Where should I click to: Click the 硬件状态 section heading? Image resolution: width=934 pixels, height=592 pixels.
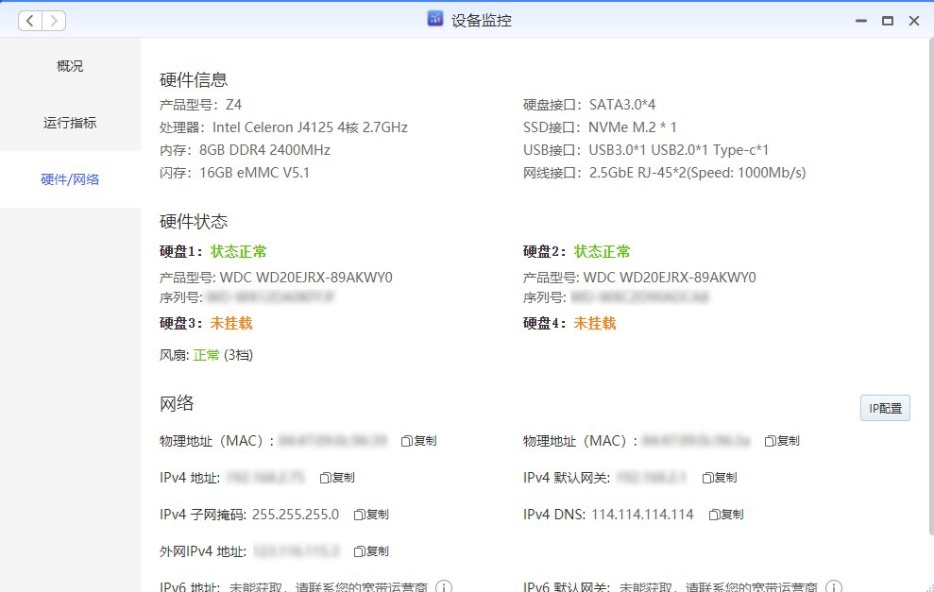pos(194,222)
